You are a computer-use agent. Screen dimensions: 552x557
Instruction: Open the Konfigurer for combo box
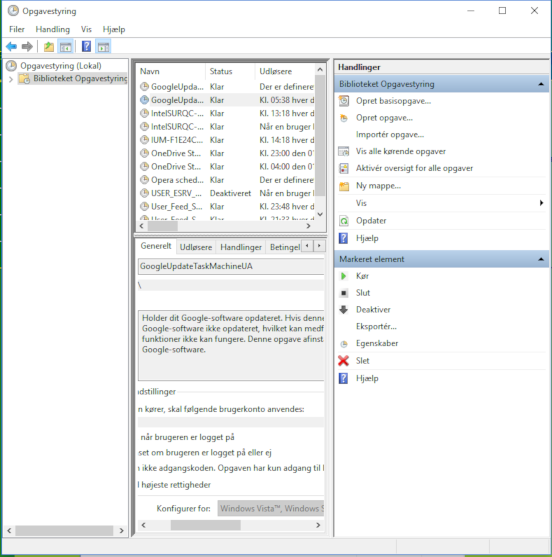tap(271, 509)
